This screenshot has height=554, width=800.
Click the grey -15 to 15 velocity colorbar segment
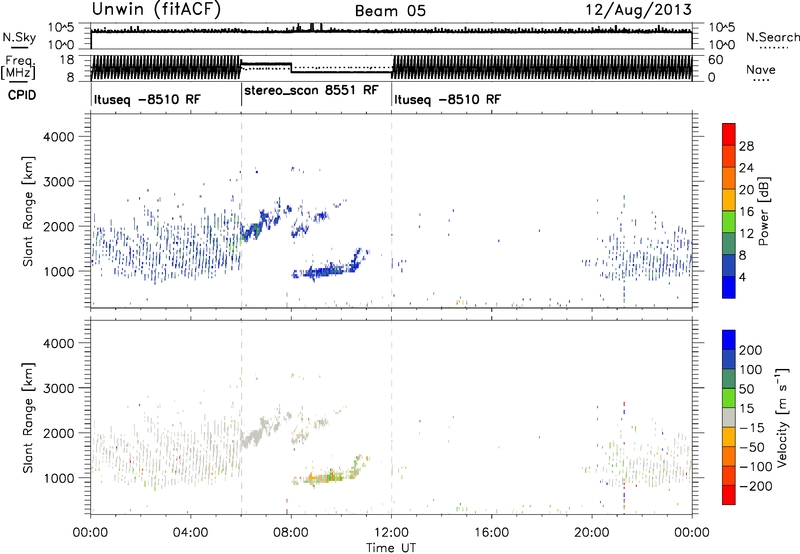[x=729, y=417]
